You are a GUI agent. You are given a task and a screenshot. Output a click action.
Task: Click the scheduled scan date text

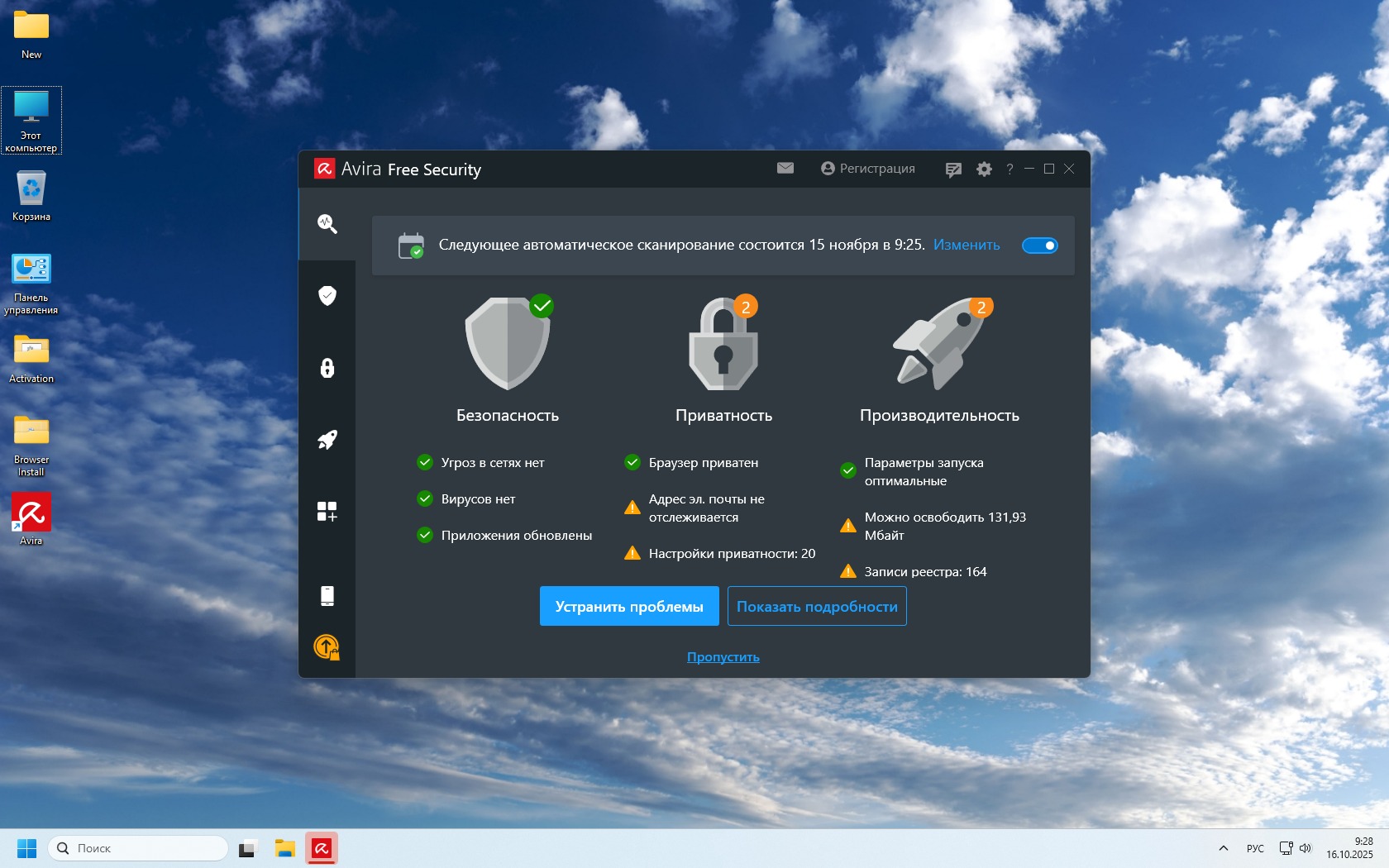[681, 245]
